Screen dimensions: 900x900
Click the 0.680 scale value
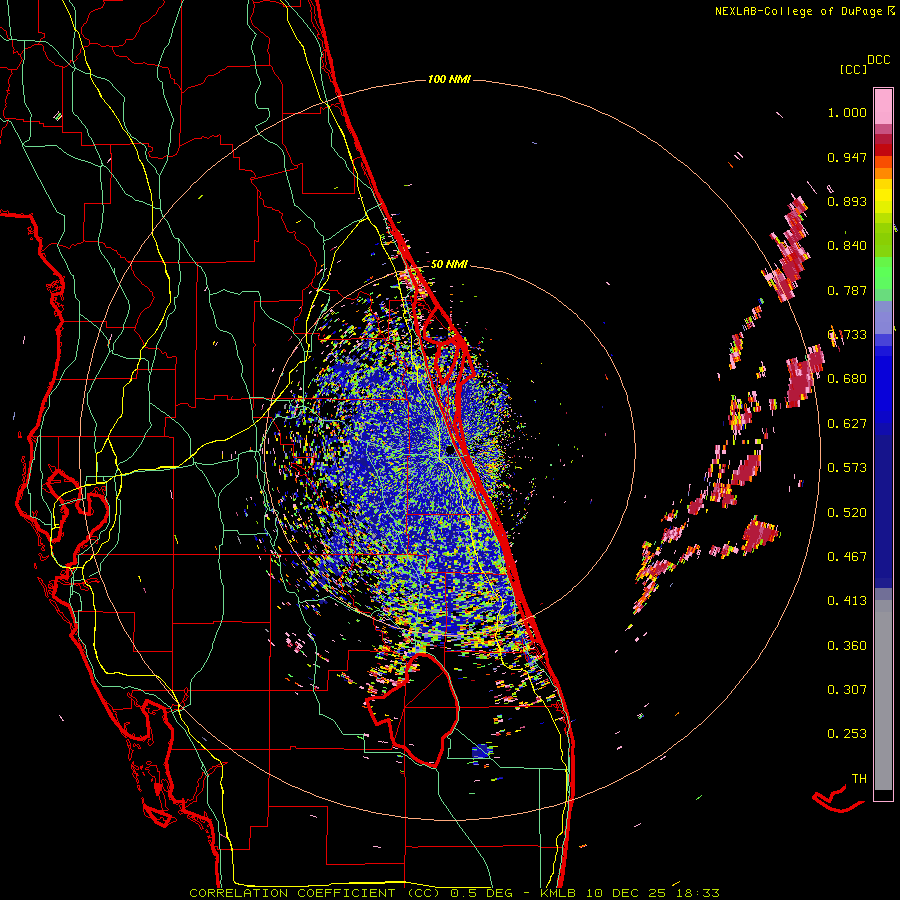847,379
